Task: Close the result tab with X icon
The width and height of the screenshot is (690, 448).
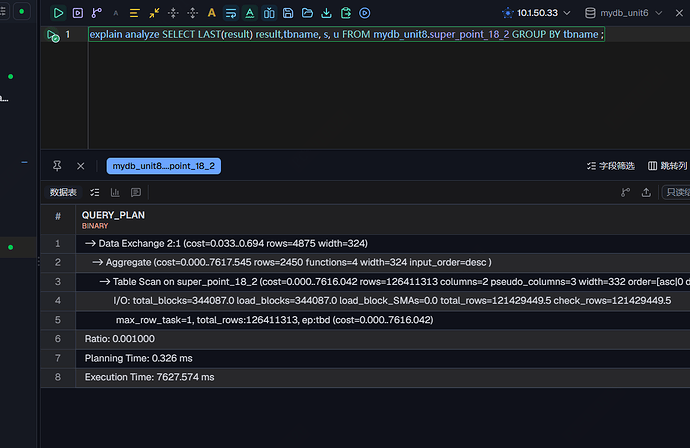Action: coord(81,166)
